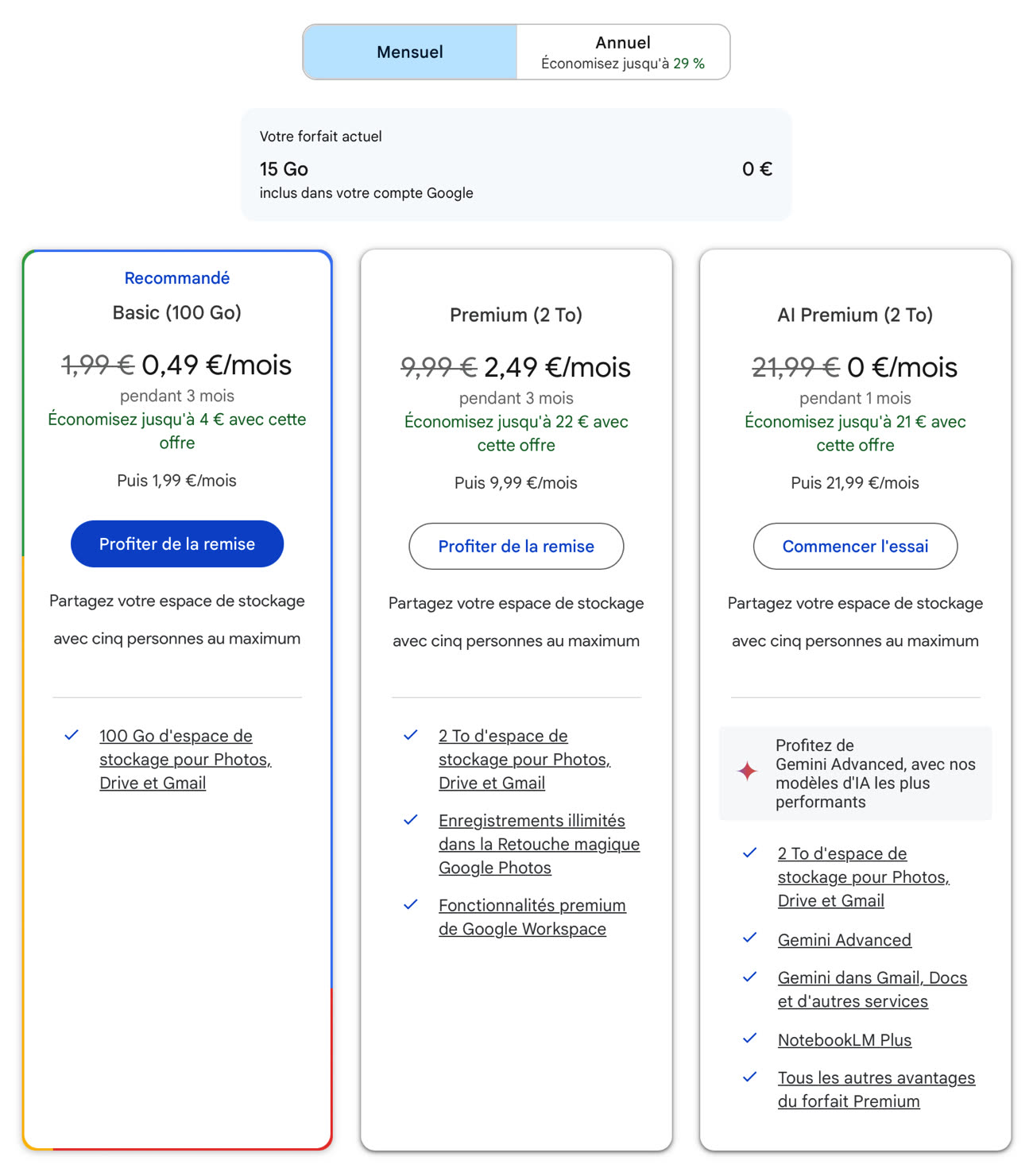Switch billing to Mensuel
The width and height of the screenshot is (1033, 1176).
[410, 52]
